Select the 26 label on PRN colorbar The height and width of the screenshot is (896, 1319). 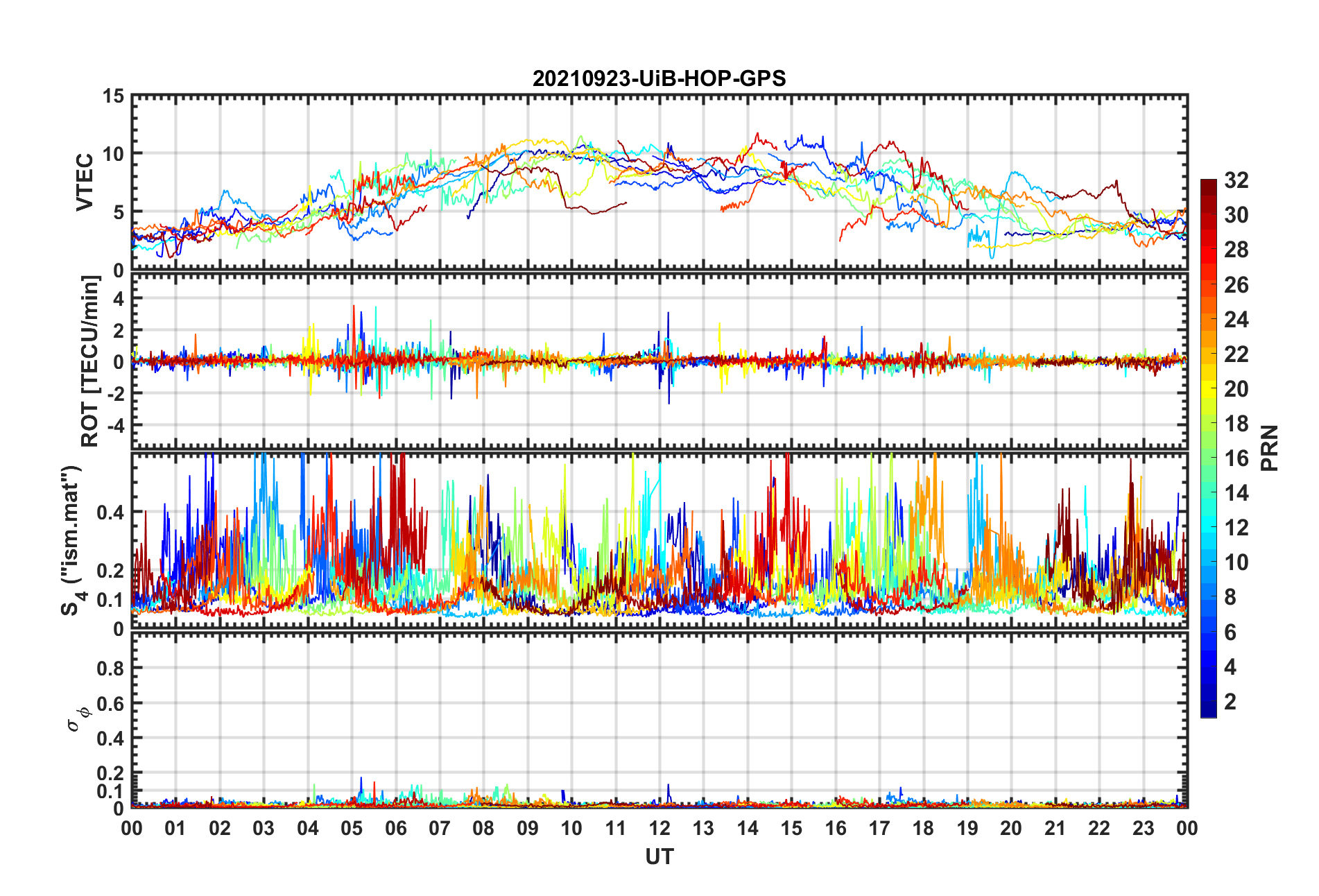[x=1236, y=284]
